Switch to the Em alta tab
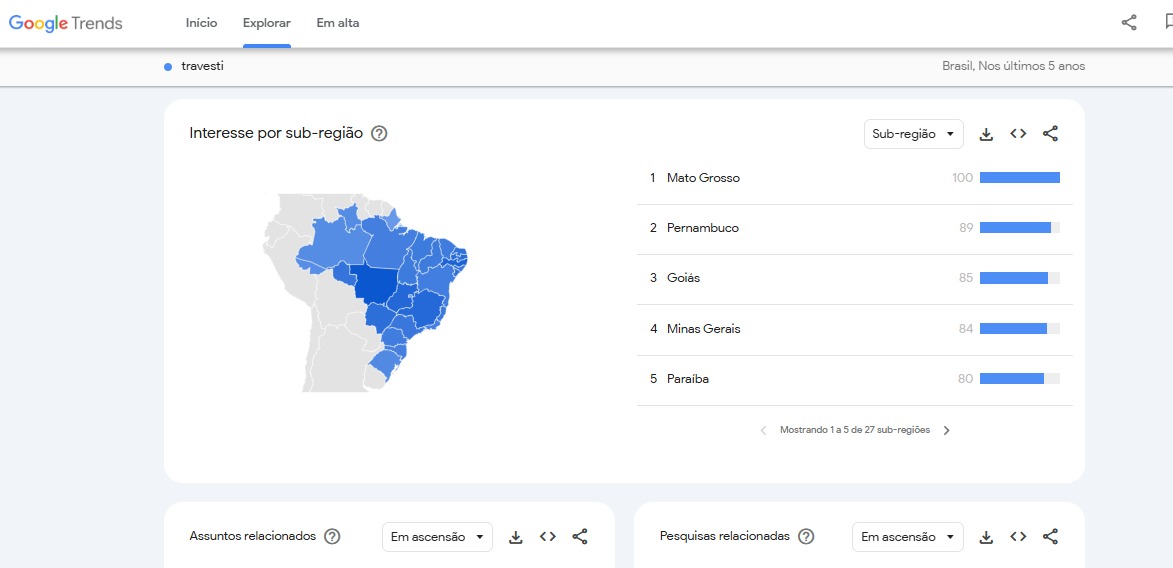Image resolution: width=1173 pixels, height=568 pixels. pyautogui.click(x=338, y=23)
